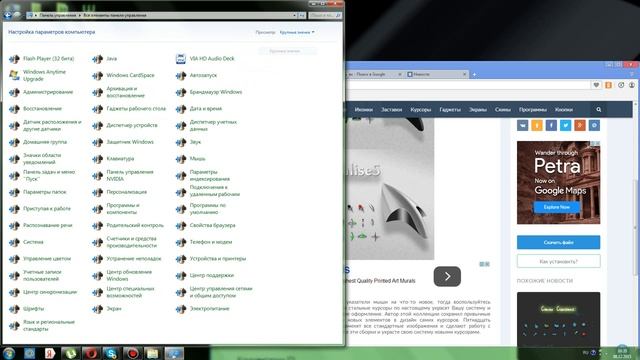The height and width of the screenshot is (360, 640).
Task: Open Диспетчер устройств
Action: [x=125, y=126]
